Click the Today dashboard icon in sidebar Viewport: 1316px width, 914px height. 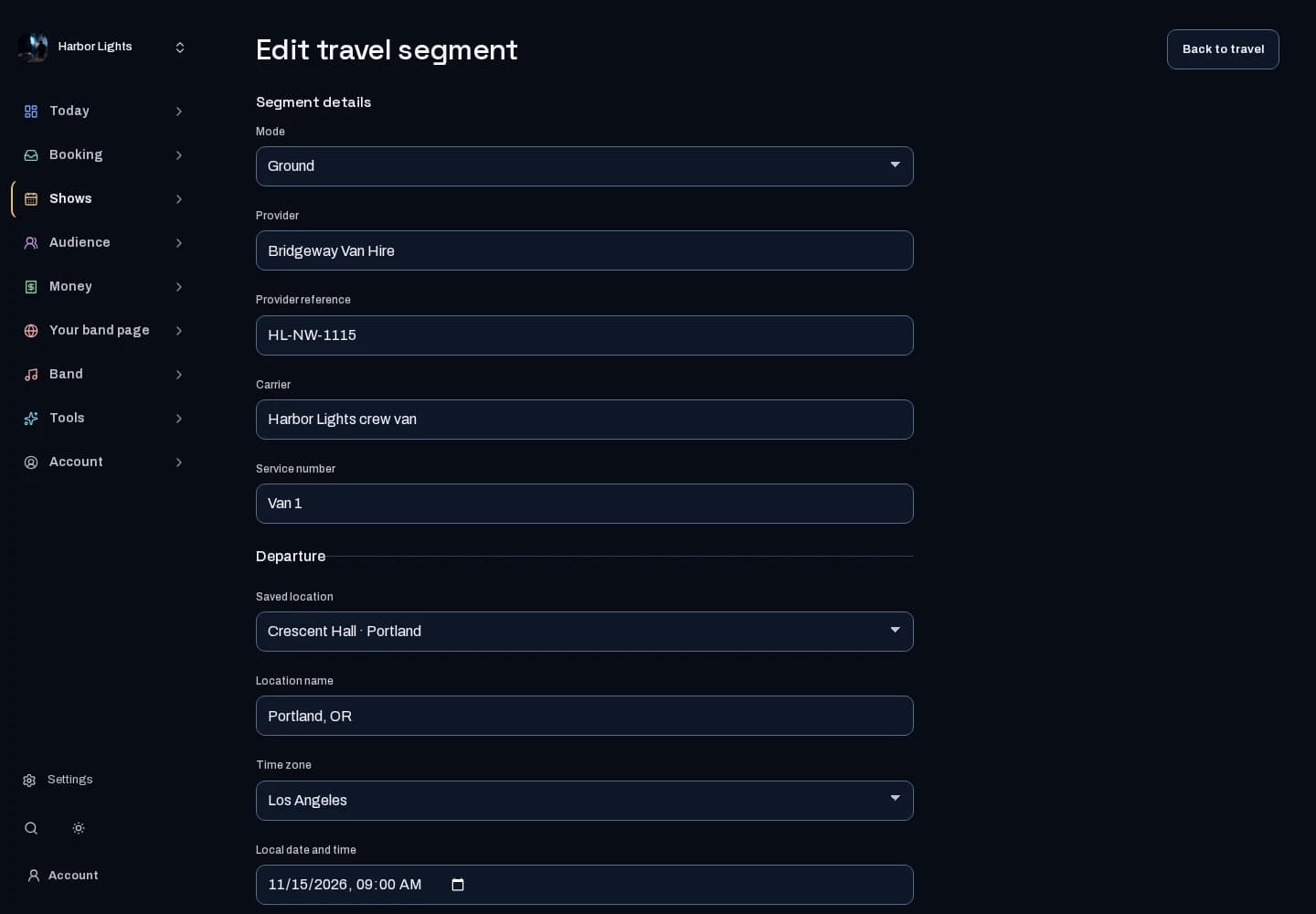click(x=31, y=112)
